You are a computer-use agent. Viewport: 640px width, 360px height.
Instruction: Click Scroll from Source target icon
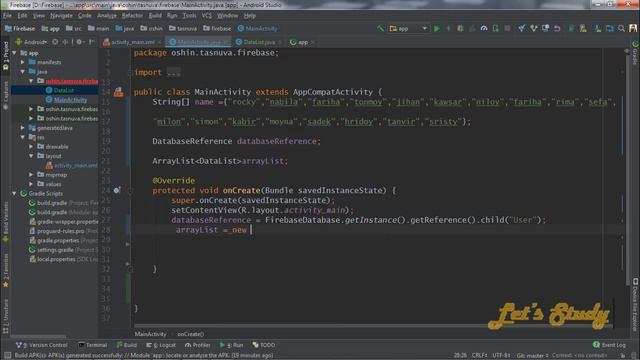[55, 42]
